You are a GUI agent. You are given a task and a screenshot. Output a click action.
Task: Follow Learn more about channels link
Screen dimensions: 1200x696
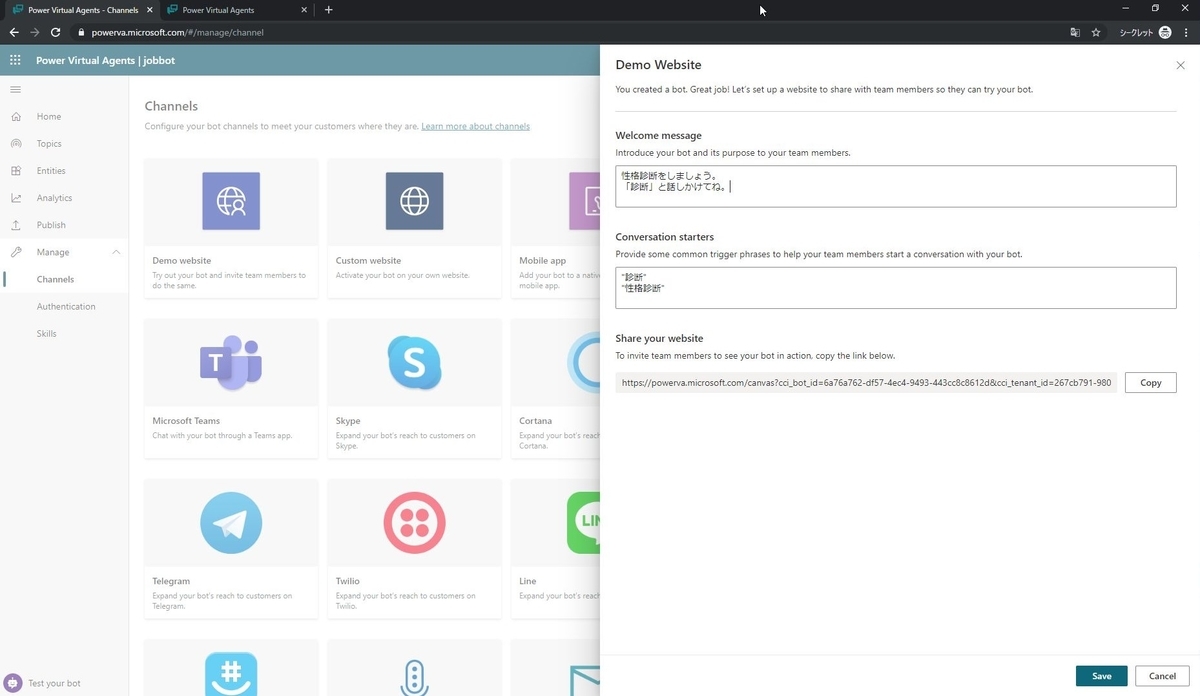(475, 126)
